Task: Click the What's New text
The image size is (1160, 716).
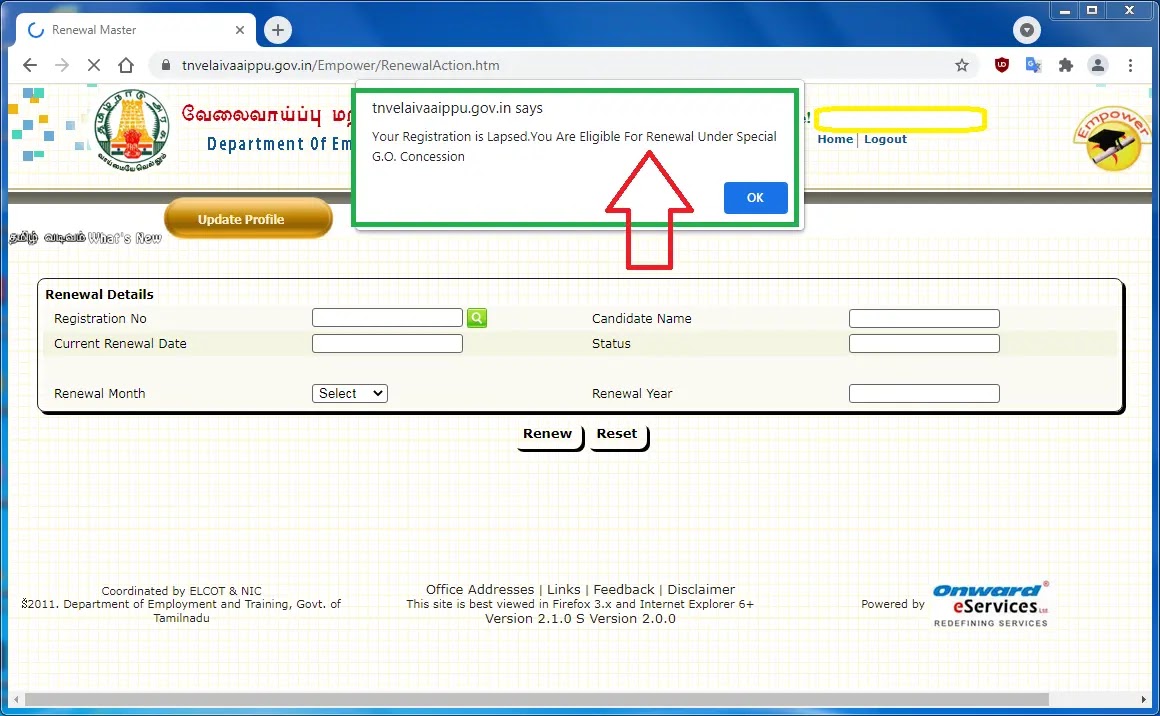Action: coord(124,238)
